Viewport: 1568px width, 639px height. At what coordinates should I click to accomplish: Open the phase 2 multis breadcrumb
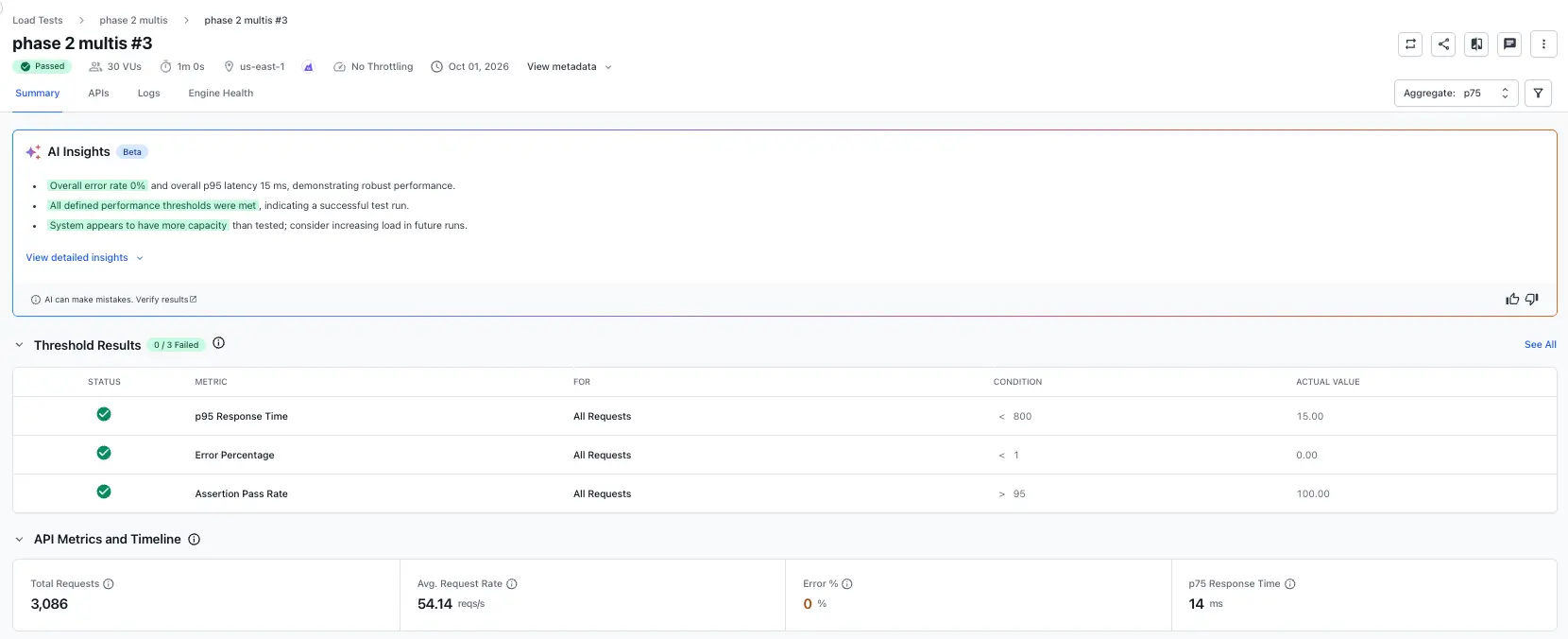coord(133,20)
